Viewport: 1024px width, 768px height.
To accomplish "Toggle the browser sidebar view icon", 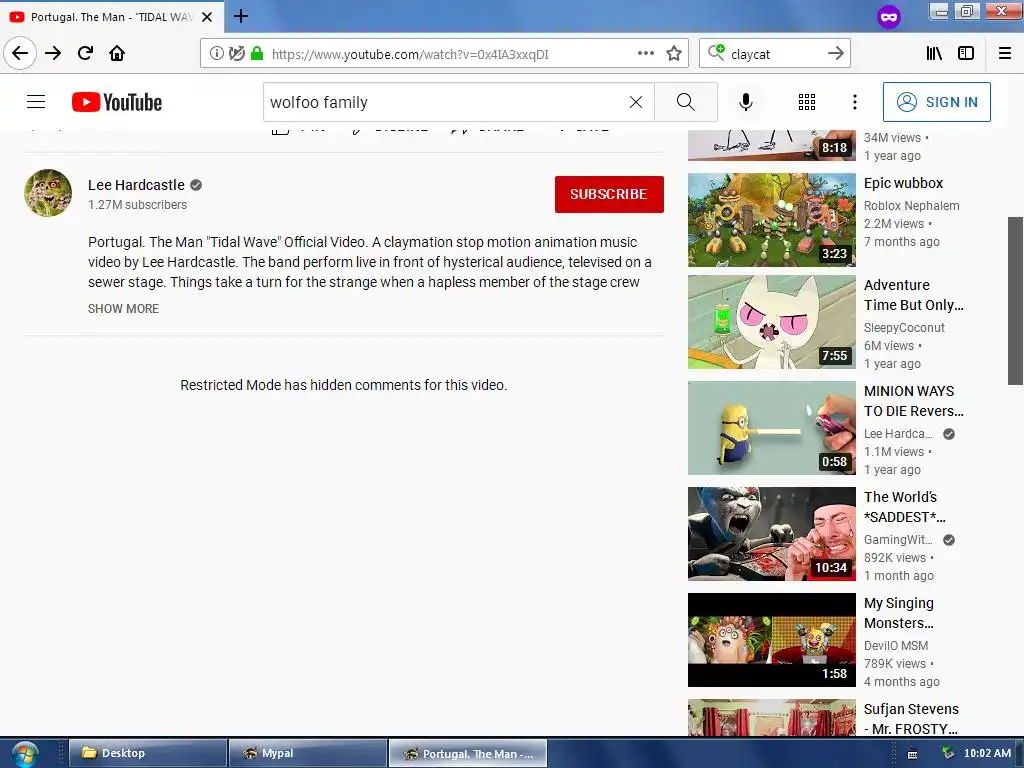I will coord(966,54).
